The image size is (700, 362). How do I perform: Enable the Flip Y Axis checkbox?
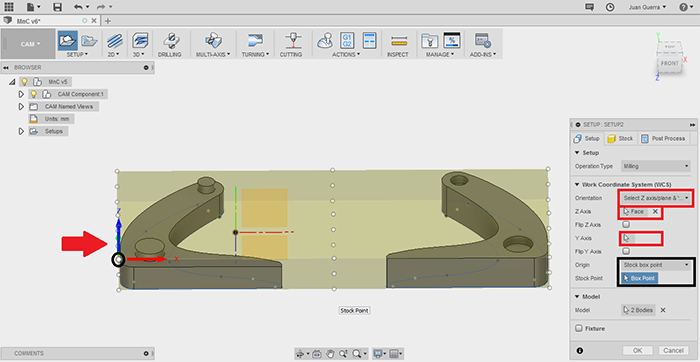pyautogui.click(x=626, y=251)
